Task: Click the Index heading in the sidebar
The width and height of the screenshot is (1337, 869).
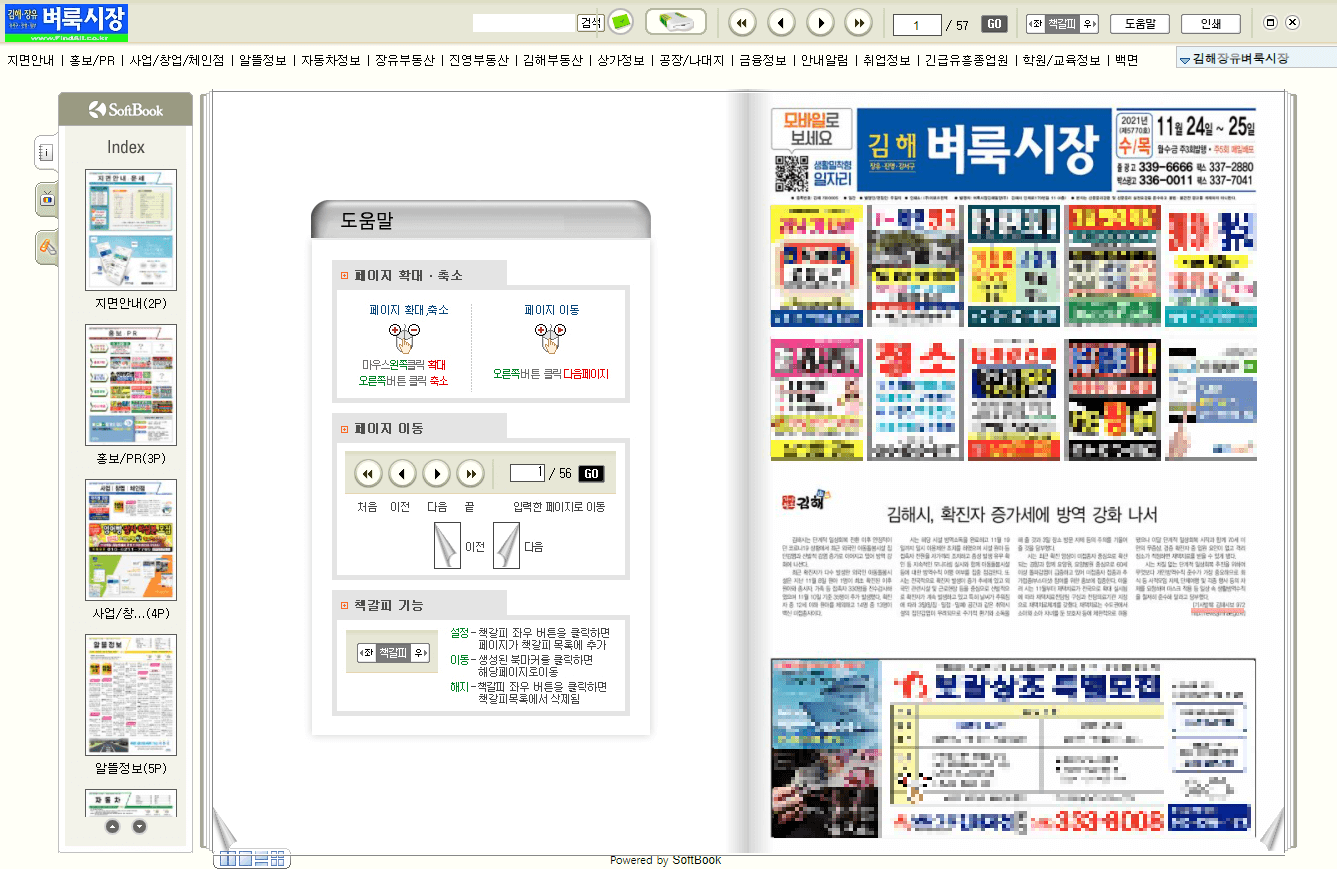Action: [x=126, y=147]
